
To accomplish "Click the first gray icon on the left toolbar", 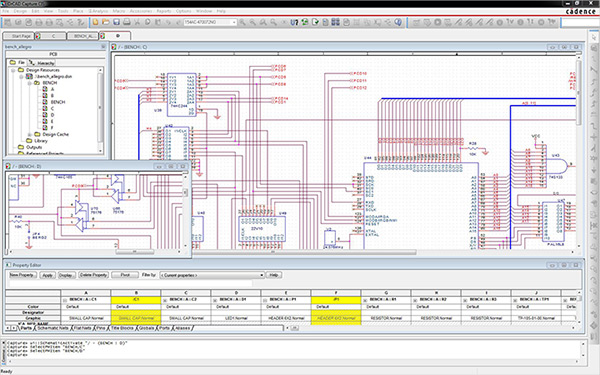I will click(8, 22).
